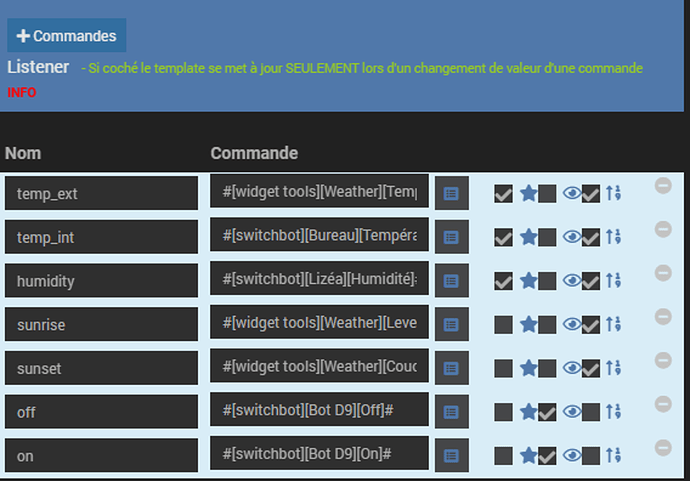The image size is (690, 481).
Task: Uncheck the listener checkbox for temp_int
Action: 503,237
